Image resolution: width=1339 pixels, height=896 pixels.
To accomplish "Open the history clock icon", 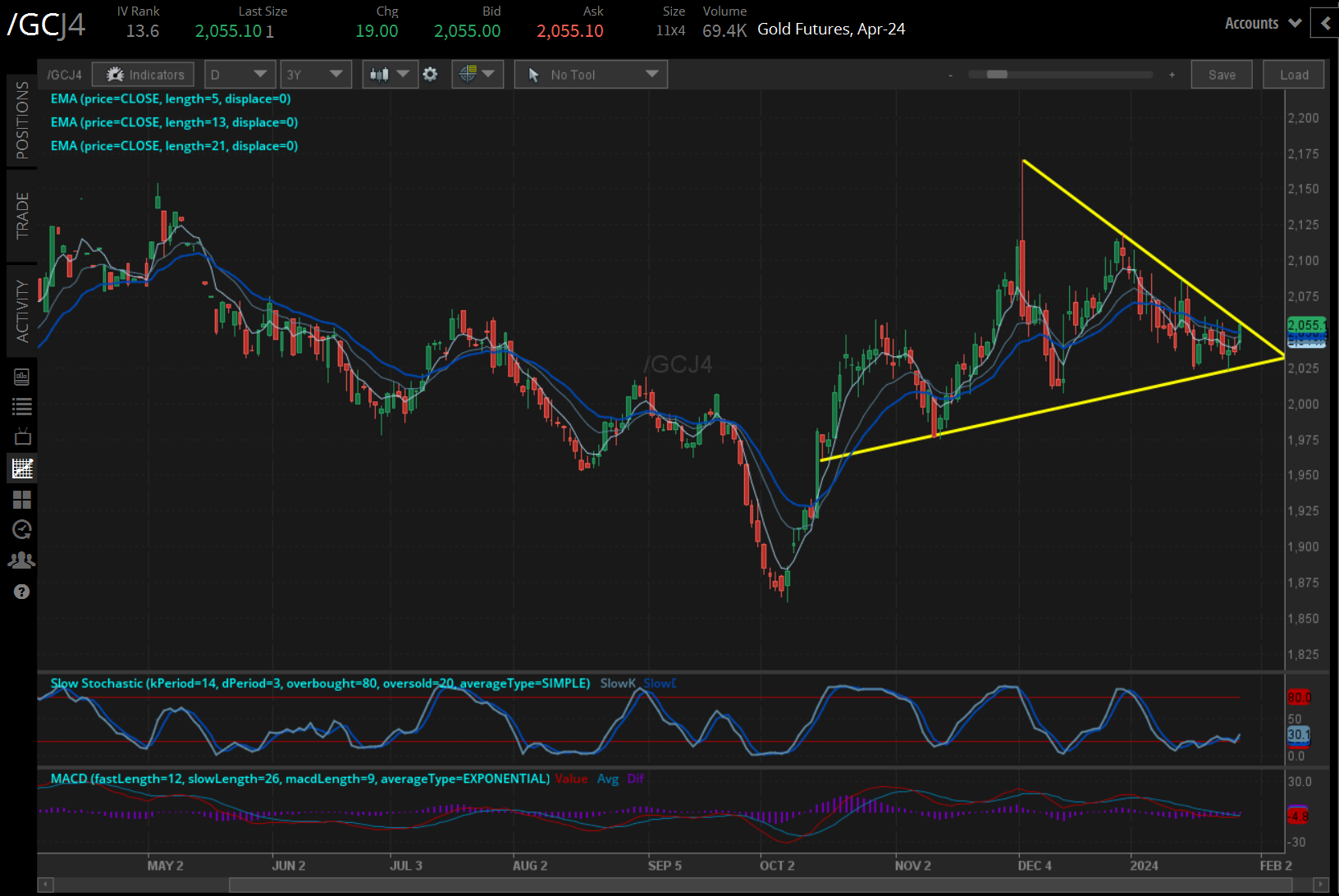I will tap(22, 529).
